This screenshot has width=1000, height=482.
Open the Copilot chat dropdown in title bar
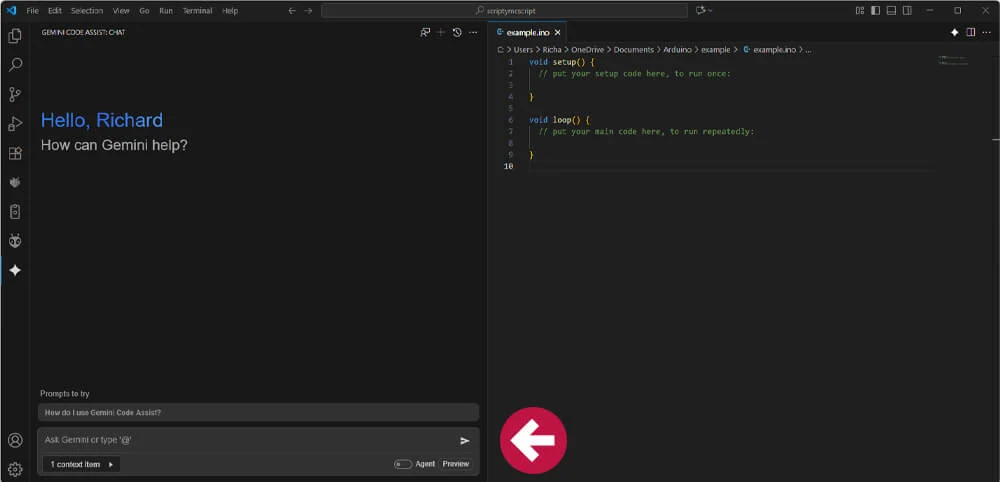pyautogui.click(x=704, y=11)
